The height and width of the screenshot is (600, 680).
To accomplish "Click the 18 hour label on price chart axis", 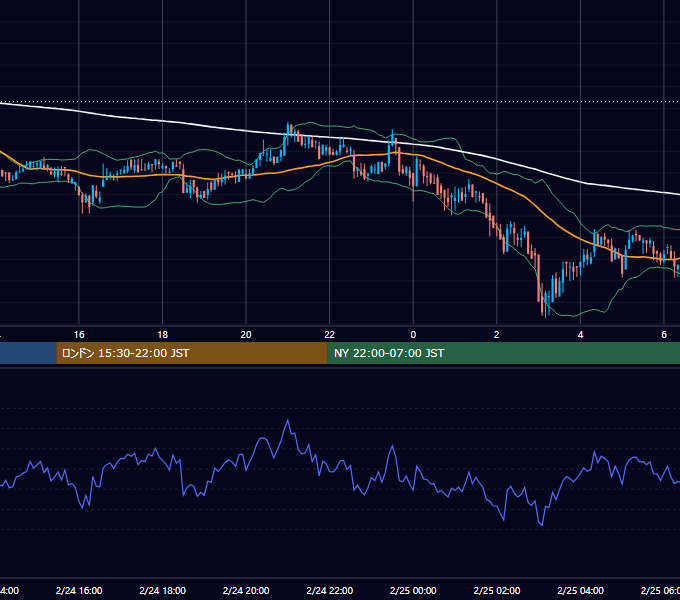I will (163, 334).
